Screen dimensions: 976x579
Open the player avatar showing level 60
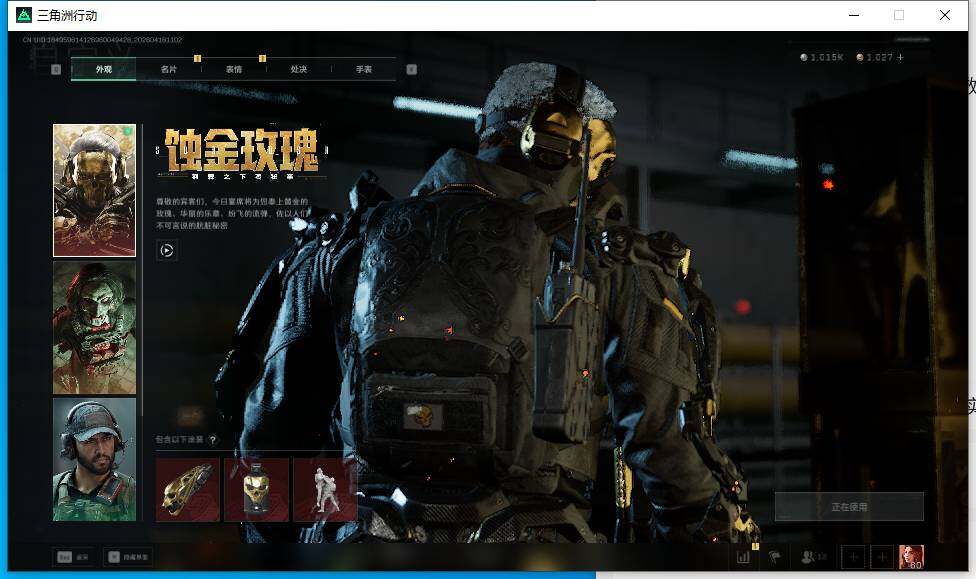point(911,557)
